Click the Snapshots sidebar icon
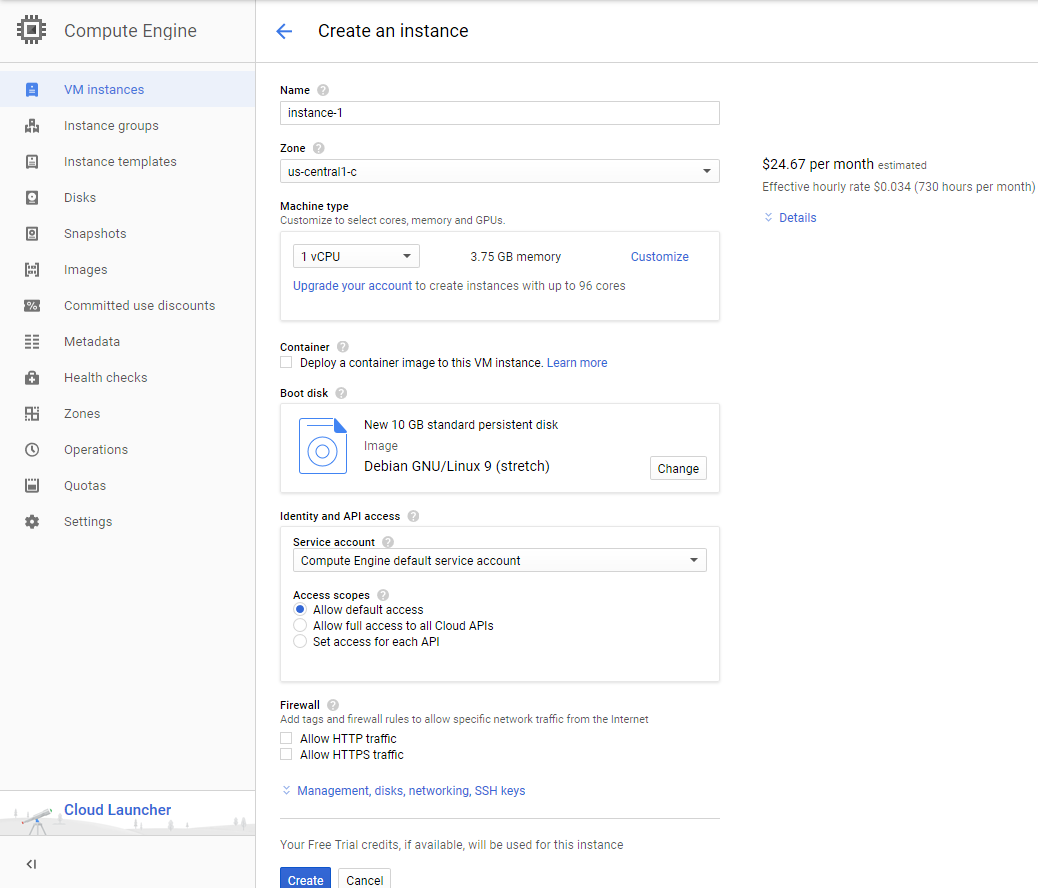The image size is (1038, 888). tap(32, 234)
